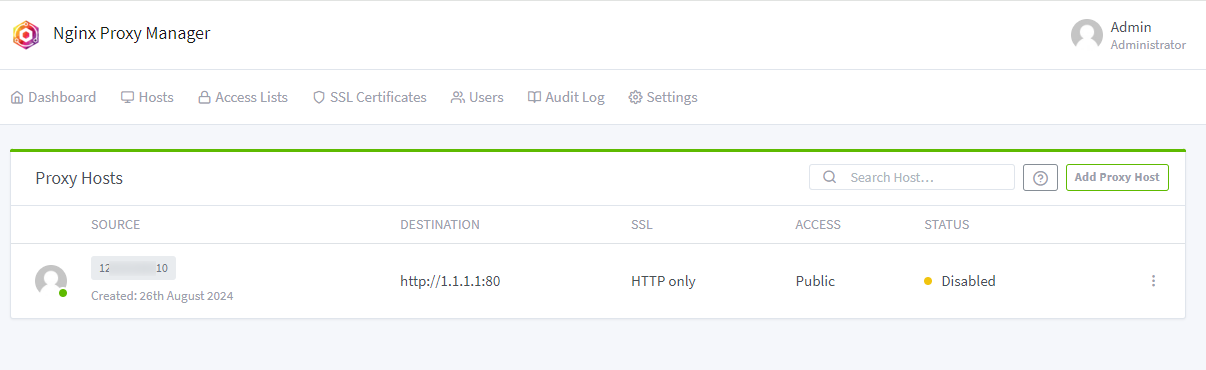Open the help question mark button
This screenshot has width=1206, height=370.
pos(1040,178)
